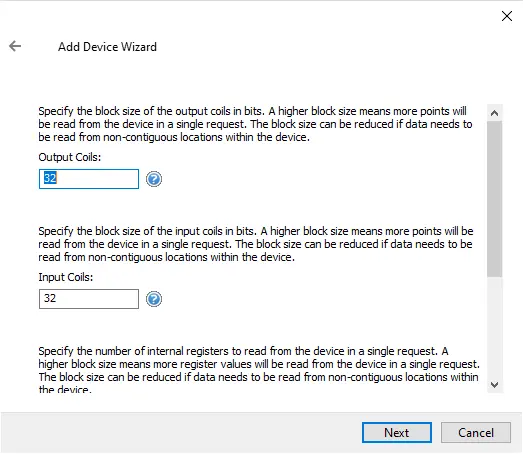The width and height of the screenshot is (523, 454).
Task: Click the input coils description paragraph
Action: [255, 244]
